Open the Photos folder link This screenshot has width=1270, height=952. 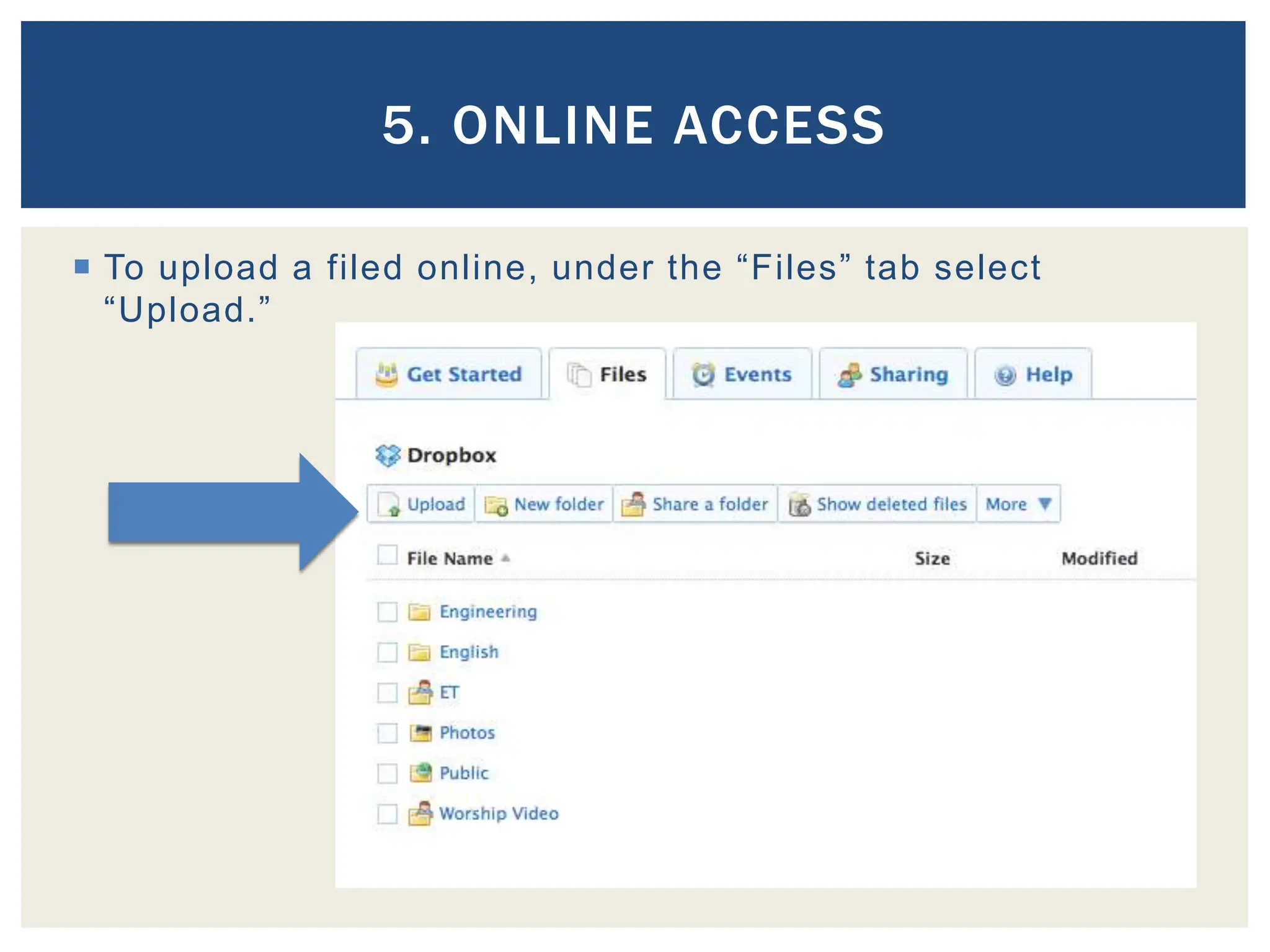tap(467, 733)
